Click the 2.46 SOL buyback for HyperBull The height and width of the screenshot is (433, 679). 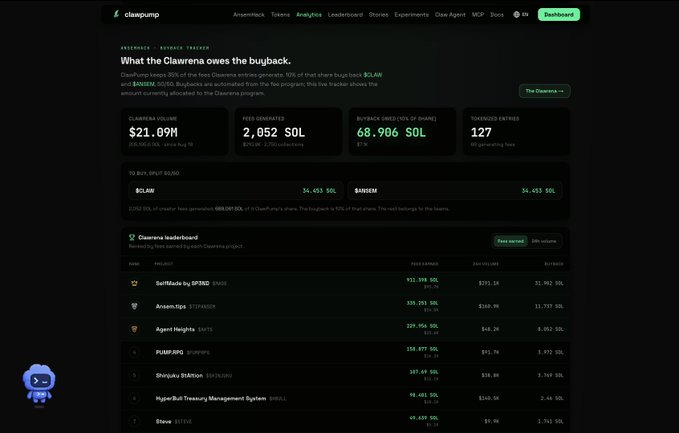tap(552, 398)
